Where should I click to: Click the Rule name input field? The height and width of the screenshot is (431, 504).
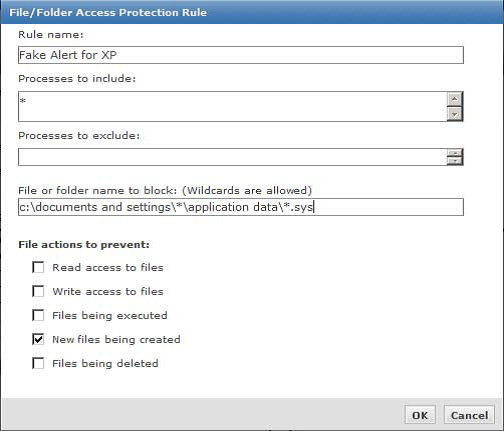pos(241,55)
